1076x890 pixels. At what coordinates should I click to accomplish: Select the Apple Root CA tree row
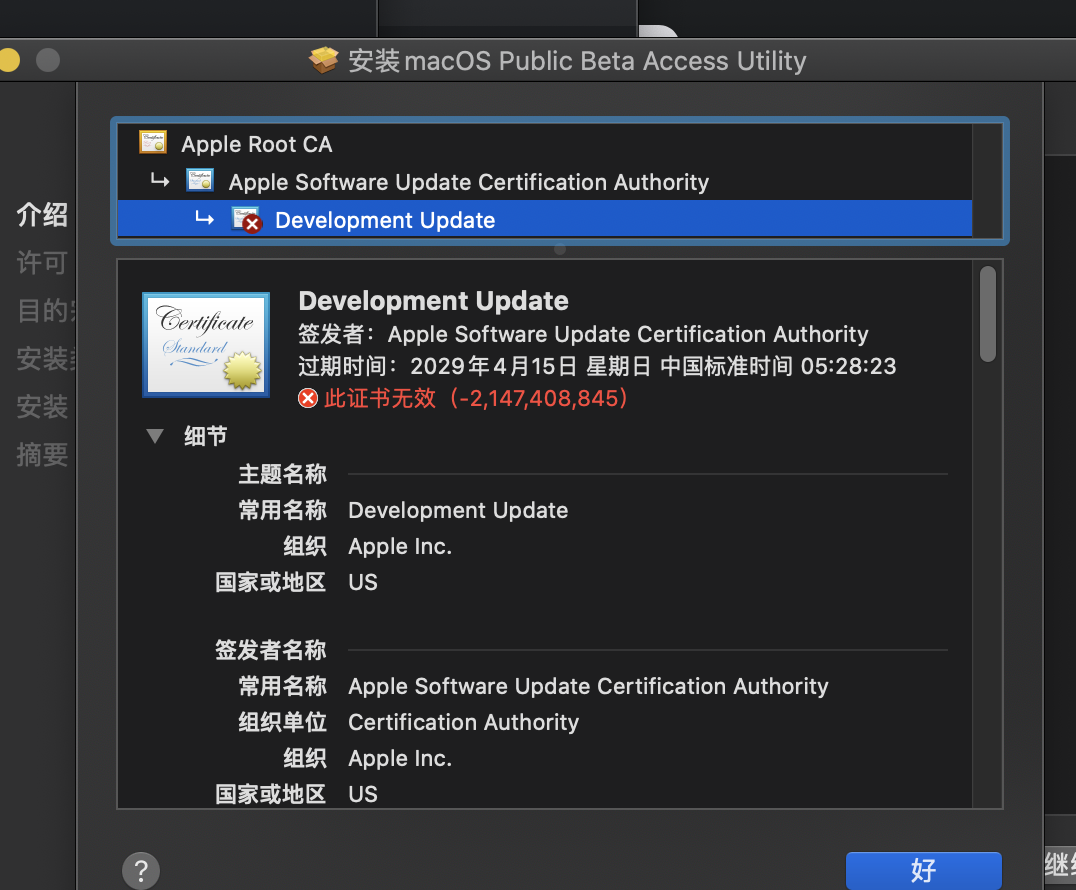pos(256,144)
